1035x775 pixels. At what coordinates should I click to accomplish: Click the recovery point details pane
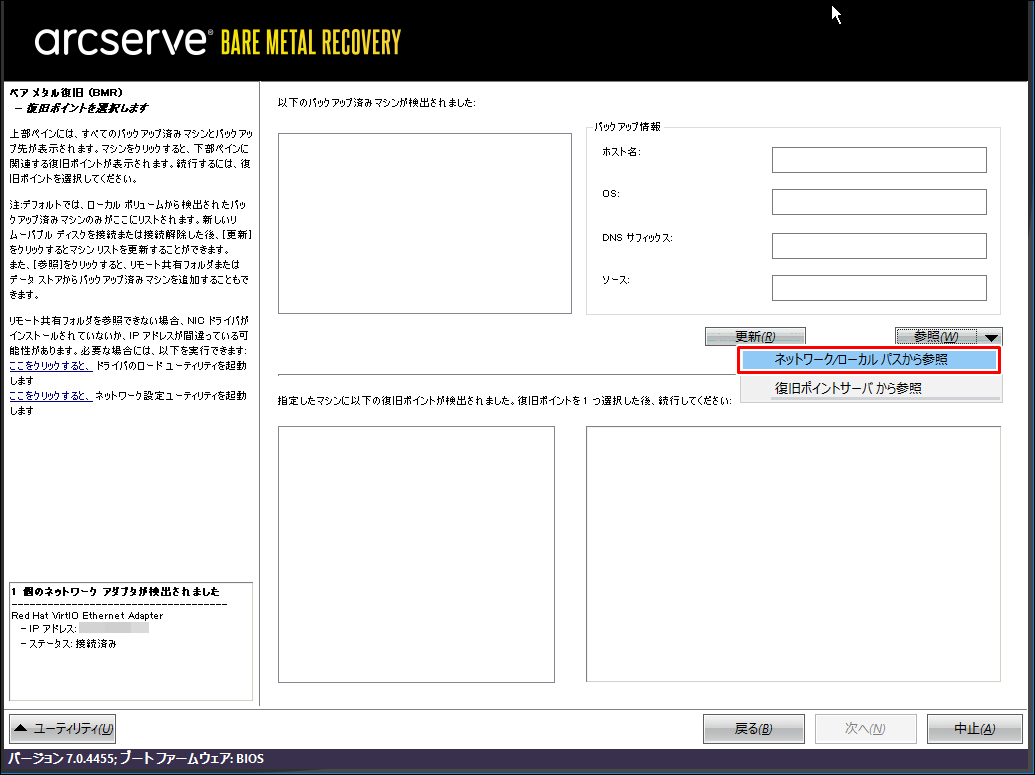[793, 554]
